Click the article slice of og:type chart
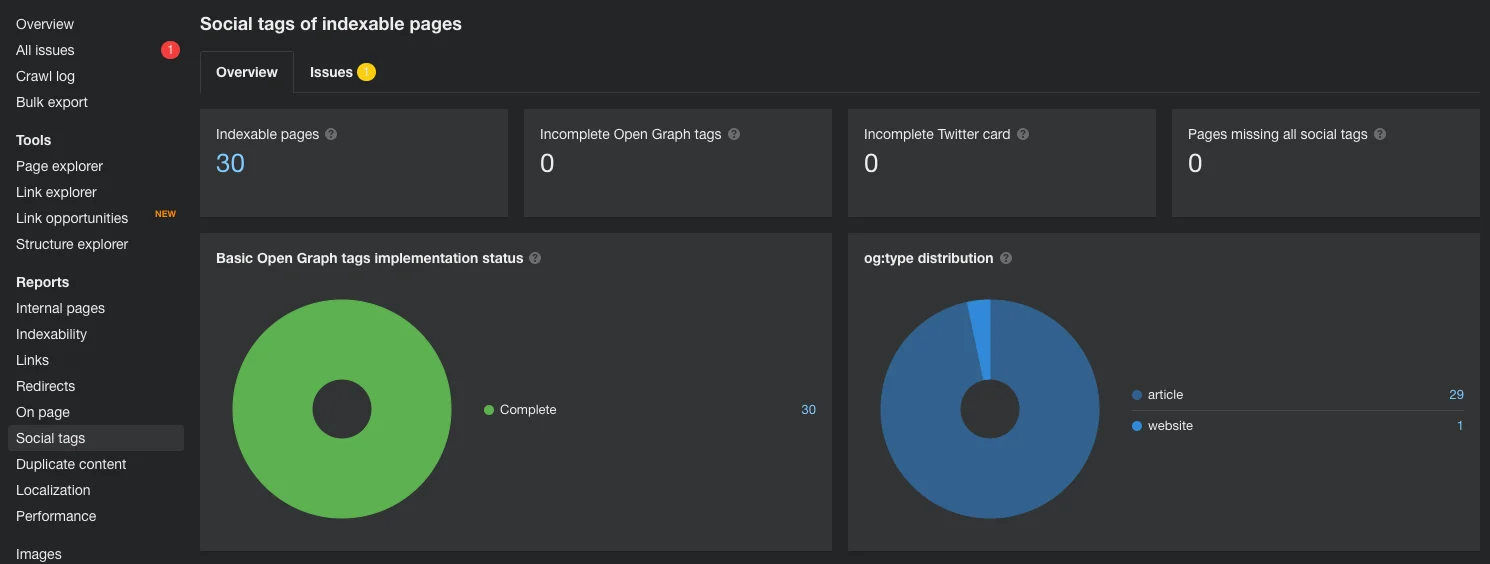The height and width of the screenshot is (564, 1490). click(x=990, y=478)
